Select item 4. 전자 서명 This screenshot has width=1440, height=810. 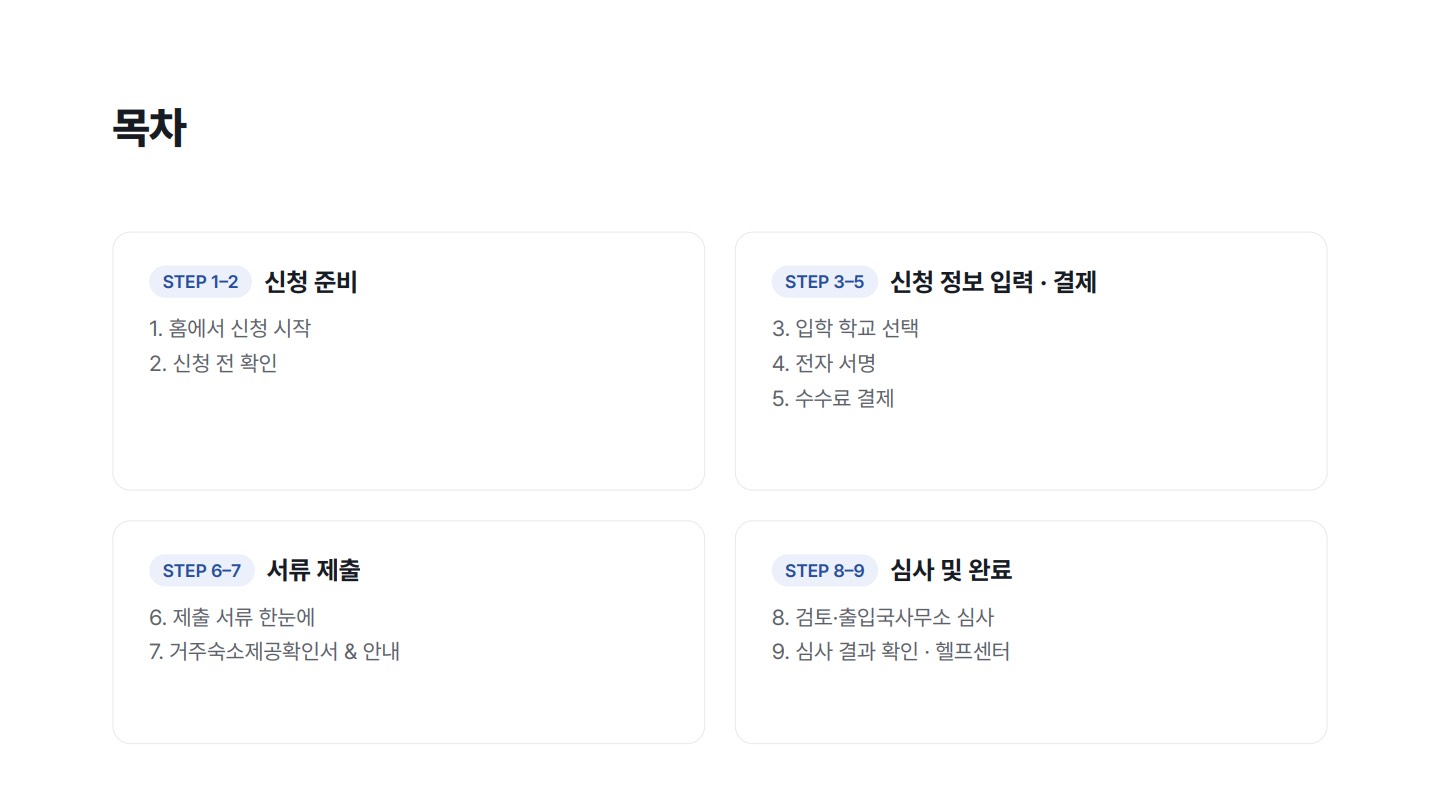point(824,363)
